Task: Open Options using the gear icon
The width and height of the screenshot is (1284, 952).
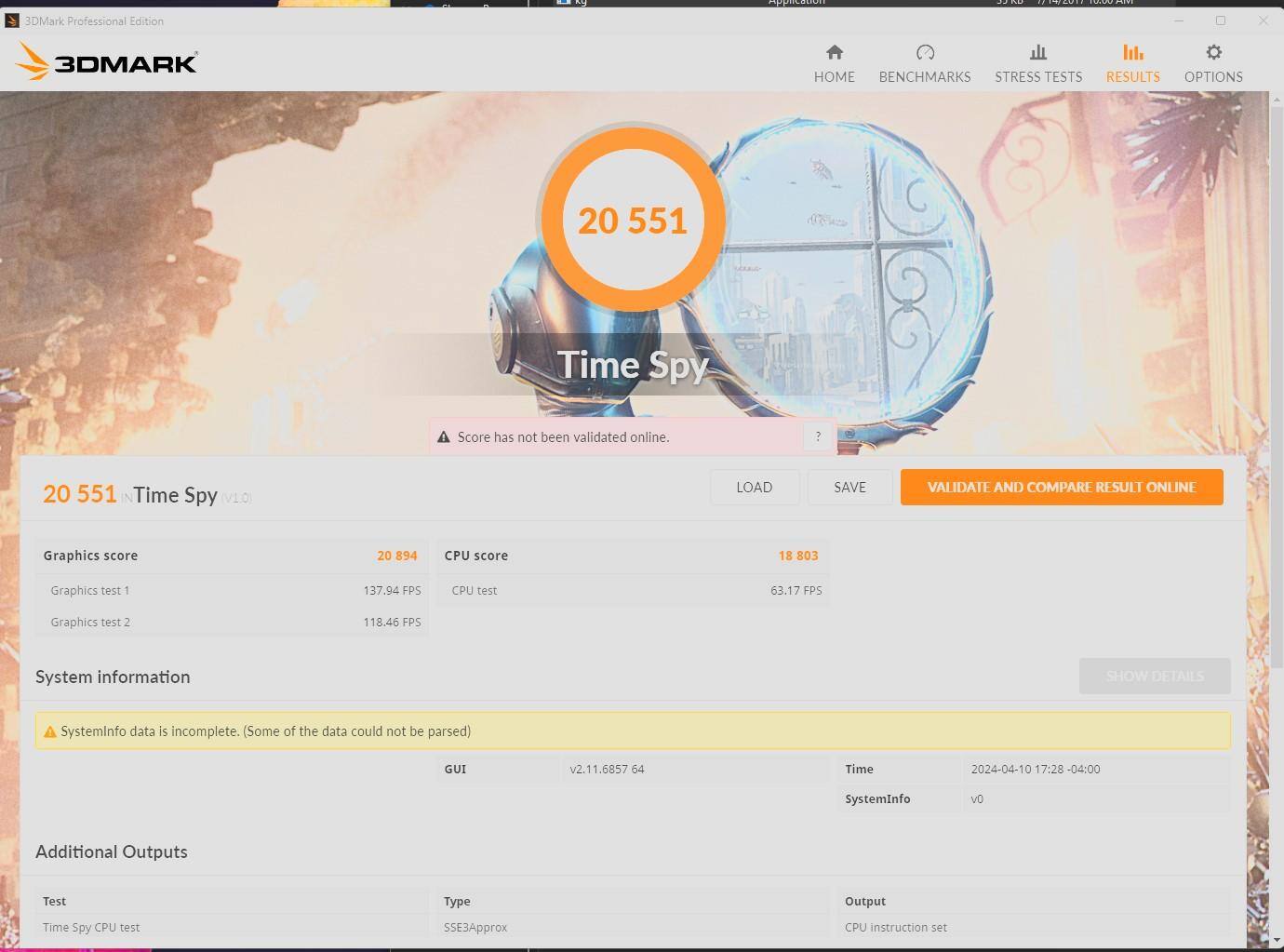Action: pos(1212,53)
